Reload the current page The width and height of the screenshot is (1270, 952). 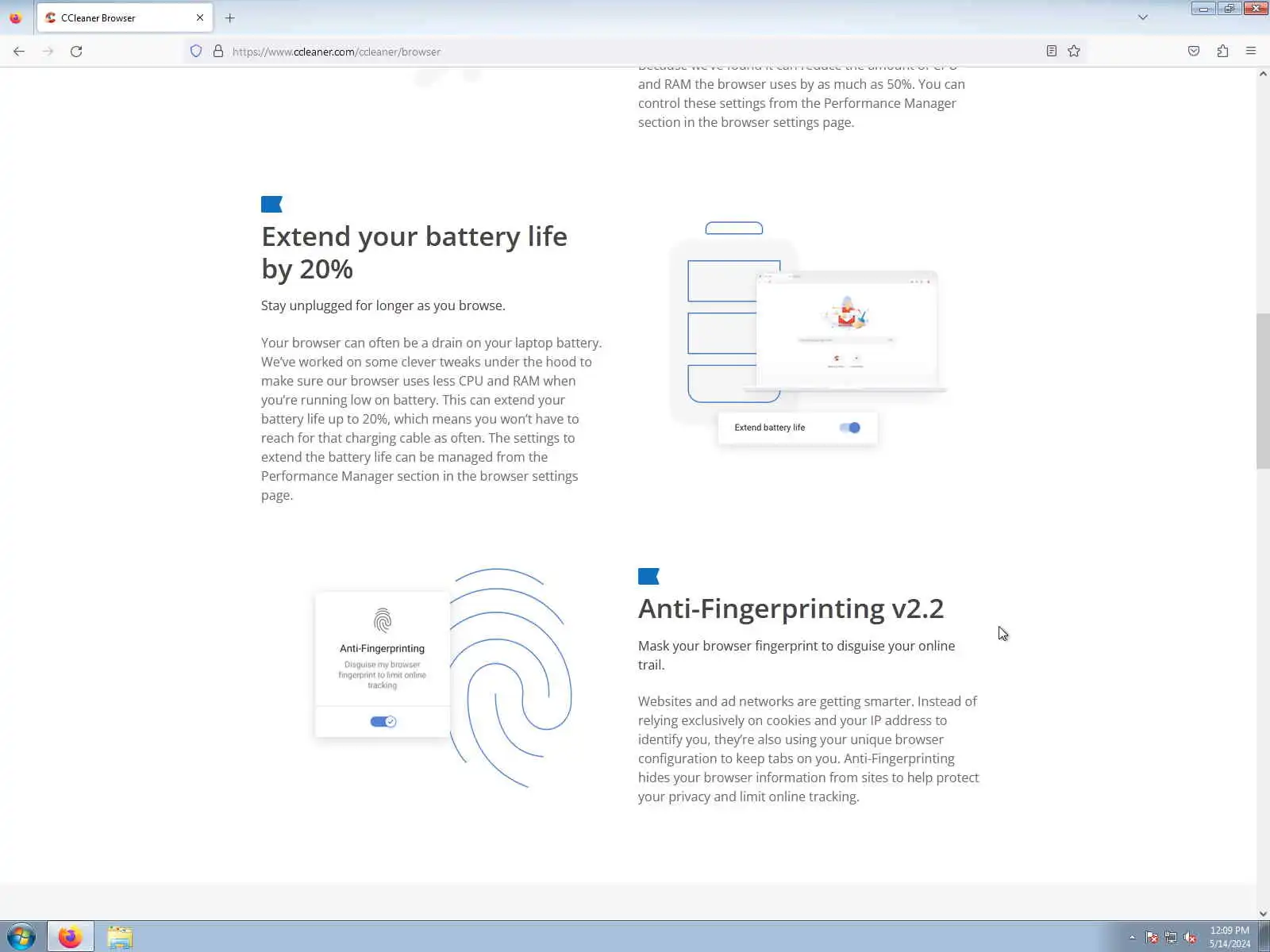click(76, 52)
